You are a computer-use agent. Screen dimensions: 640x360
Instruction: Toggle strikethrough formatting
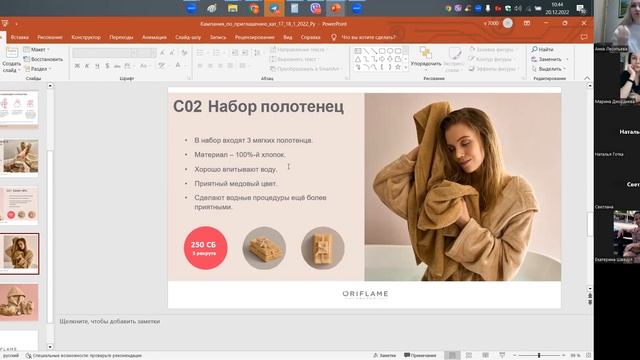(x=117, y=66)
